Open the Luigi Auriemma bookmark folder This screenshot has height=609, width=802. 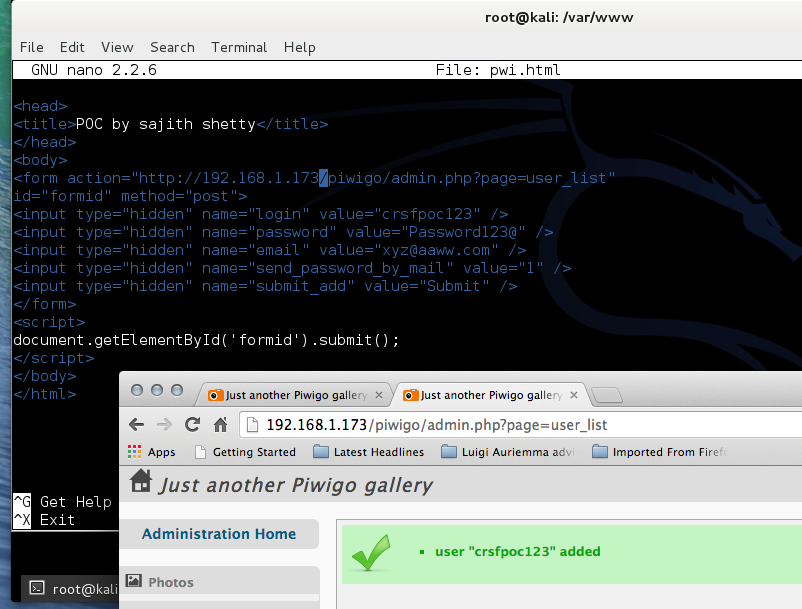pyautogui.click(x=508, y=452)
